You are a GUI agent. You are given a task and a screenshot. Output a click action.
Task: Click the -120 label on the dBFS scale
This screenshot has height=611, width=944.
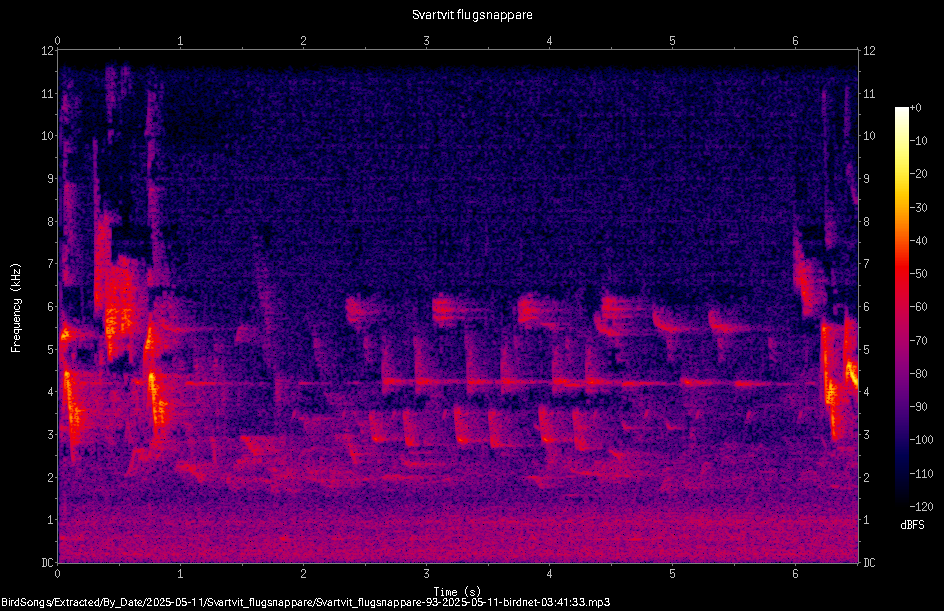[x=921, y=507]
